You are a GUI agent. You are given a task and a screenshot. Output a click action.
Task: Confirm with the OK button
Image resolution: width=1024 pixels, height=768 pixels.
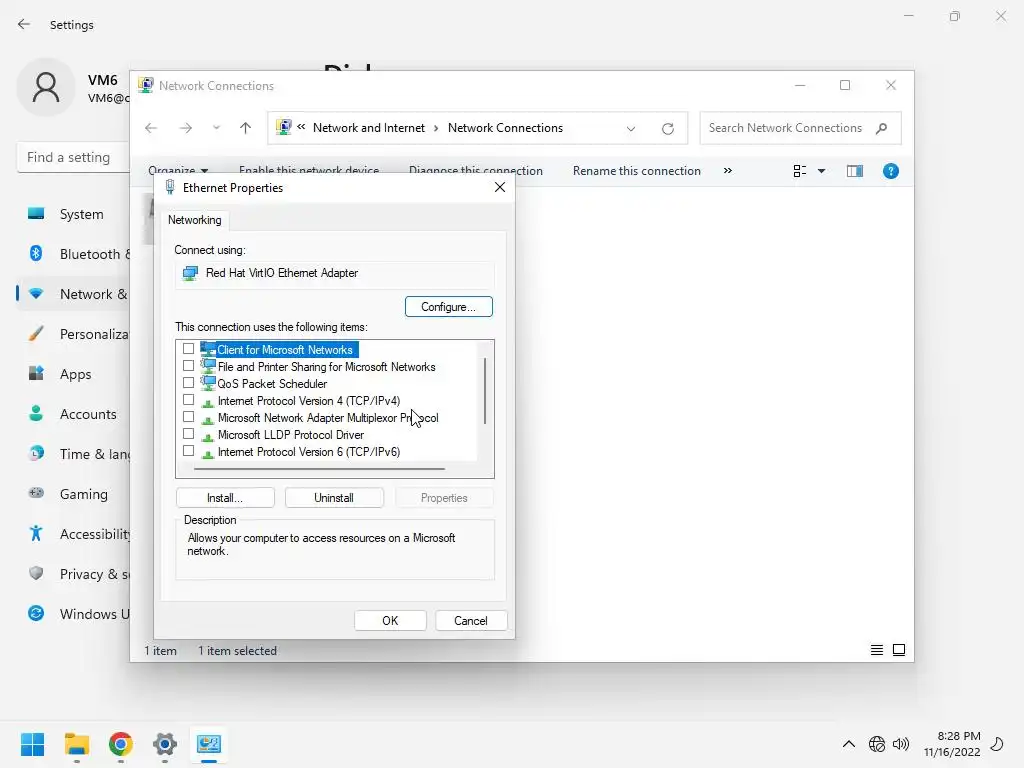(390, 620)
